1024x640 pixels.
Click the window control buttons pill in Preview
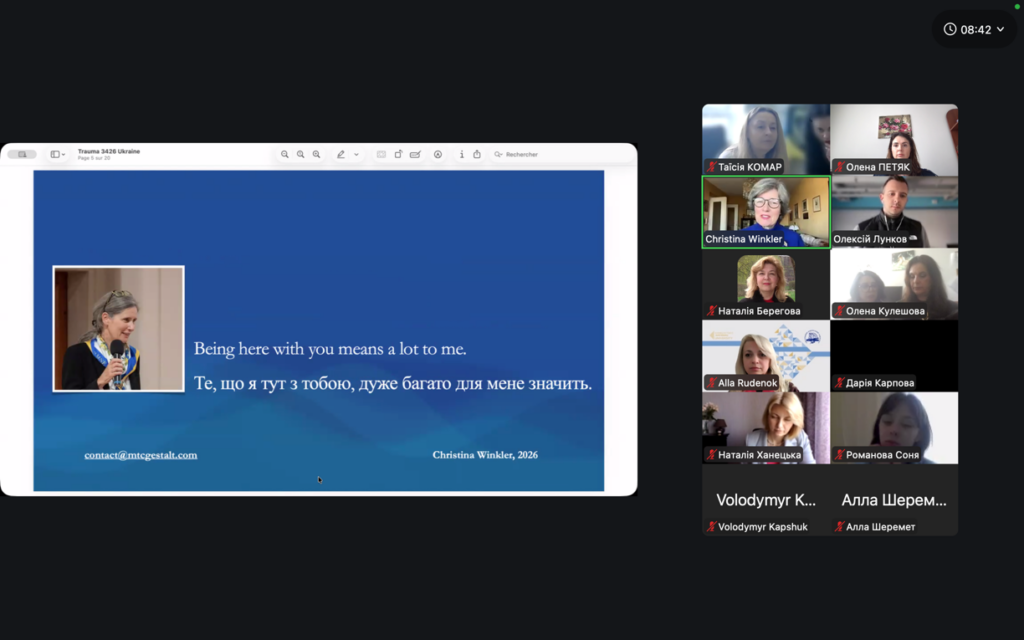click(22, 155)
